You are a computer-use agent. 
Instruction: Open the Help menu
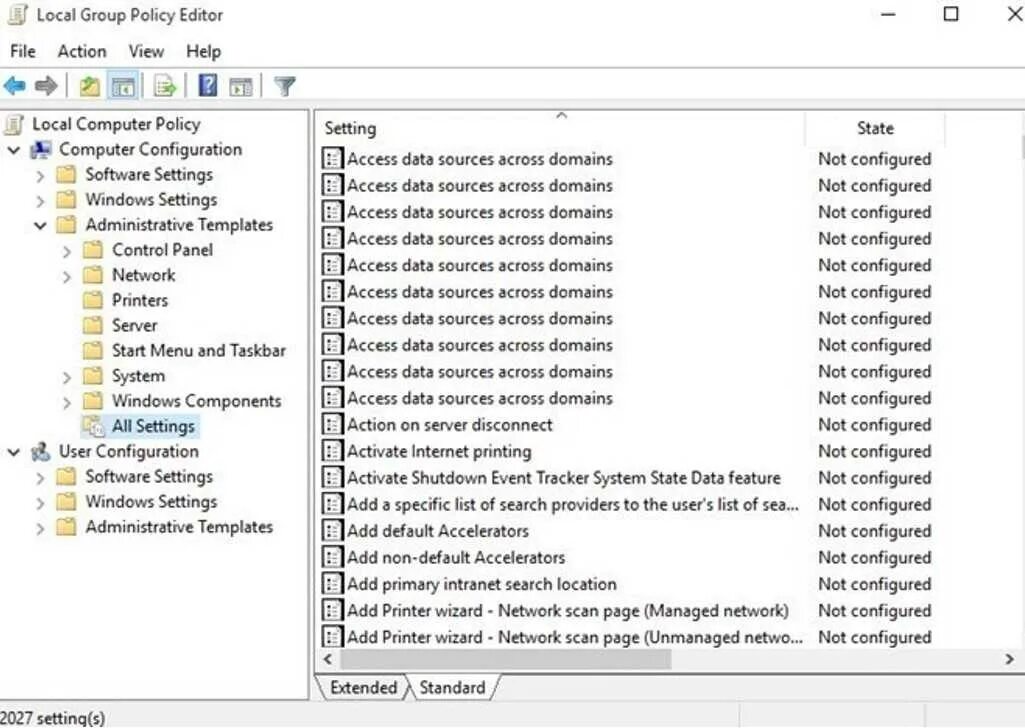(x=203, y=51)
